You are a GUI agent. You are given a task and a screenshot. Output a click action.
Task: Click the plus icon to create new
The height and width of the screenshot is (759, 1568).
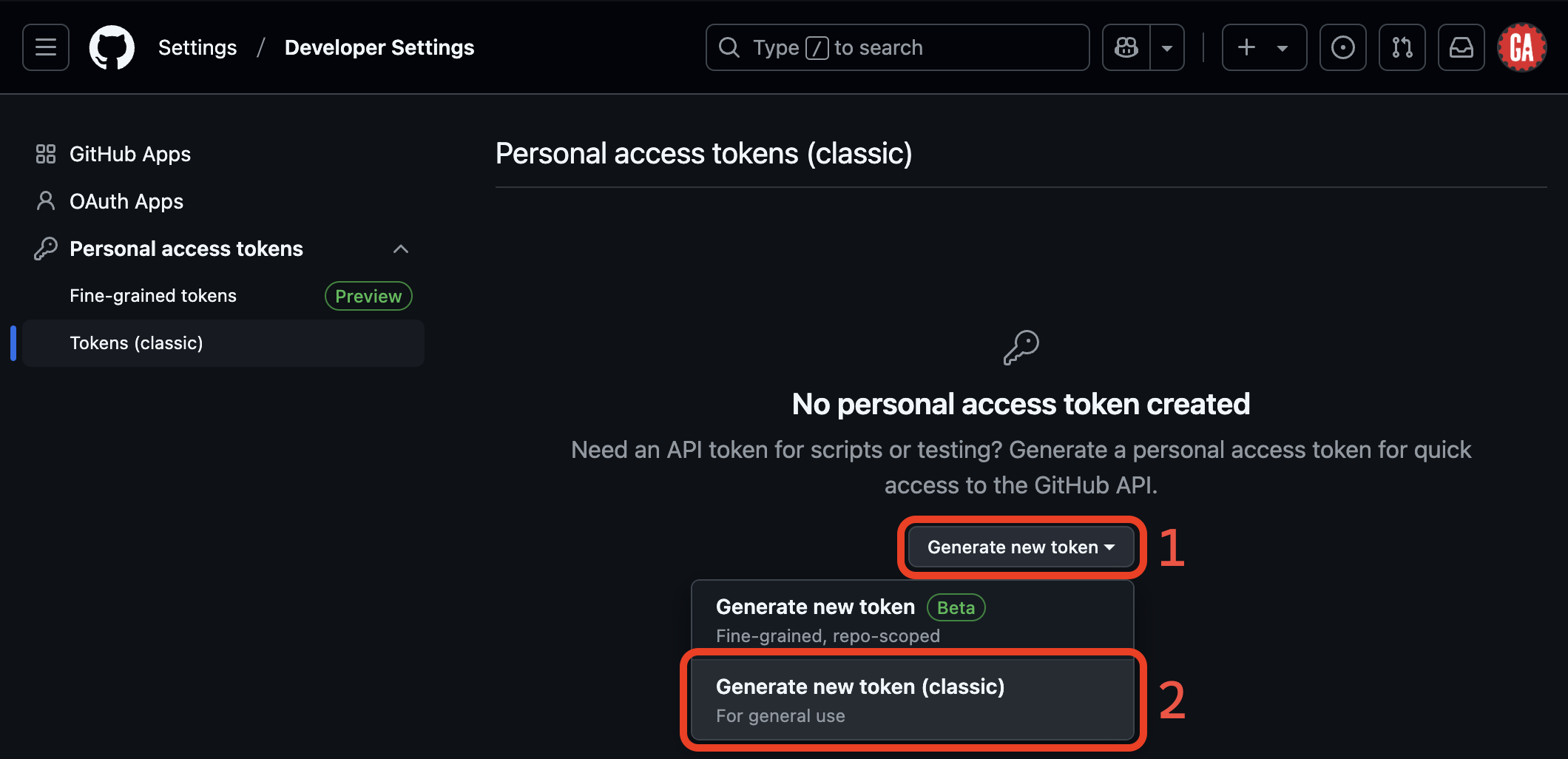click(x=1246, y=47)
